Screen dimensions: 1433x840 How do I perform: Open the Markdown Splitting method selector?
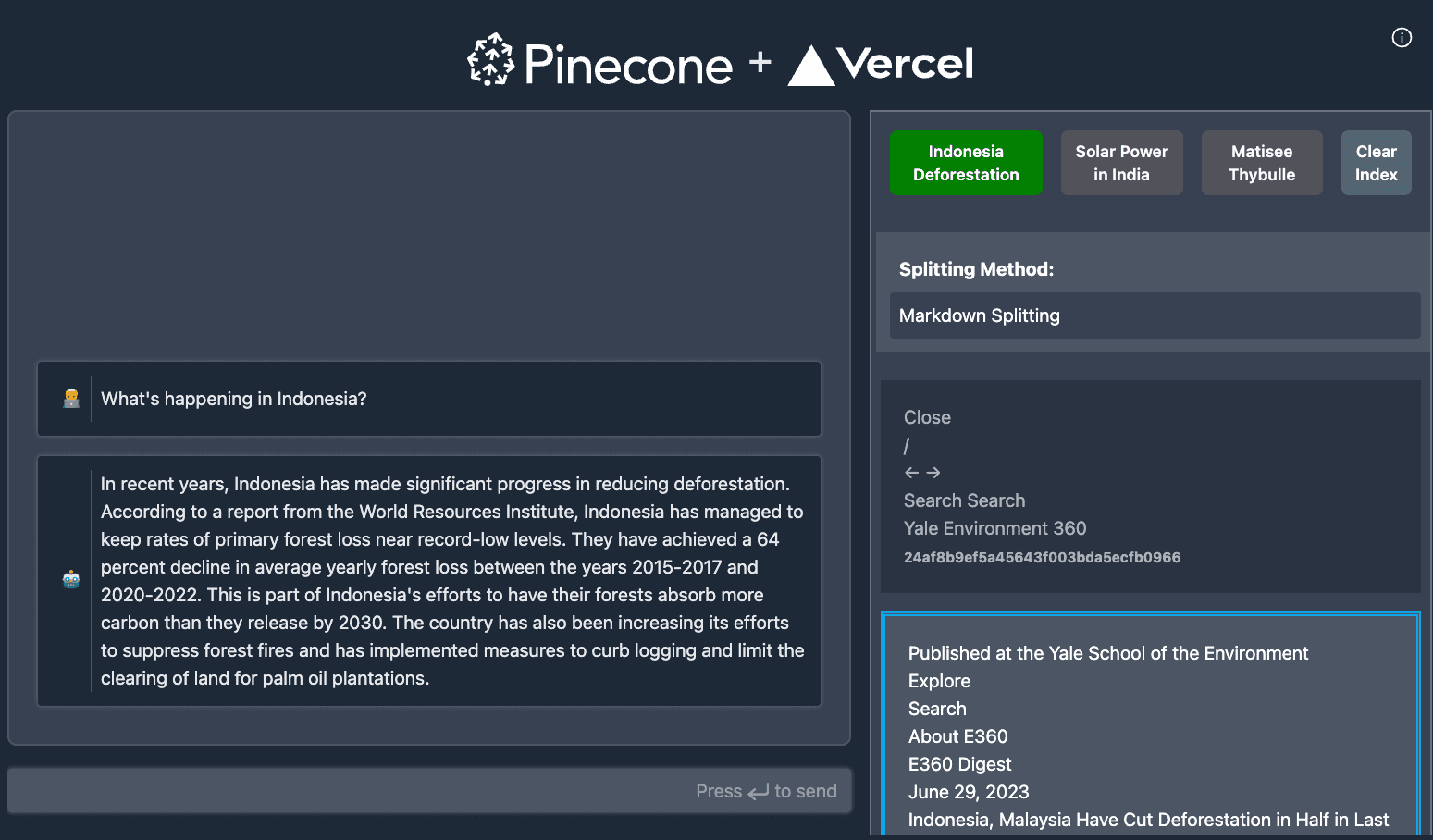(1154, 315)
